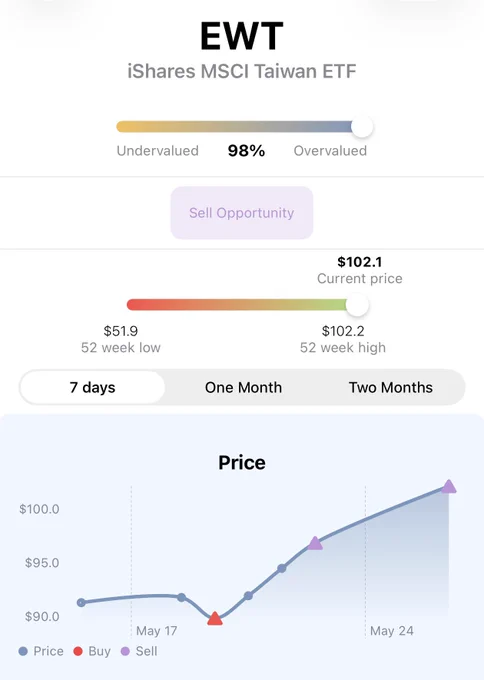
Task: Select the middle purple Sell triangle marker
Action: (315, 543)
